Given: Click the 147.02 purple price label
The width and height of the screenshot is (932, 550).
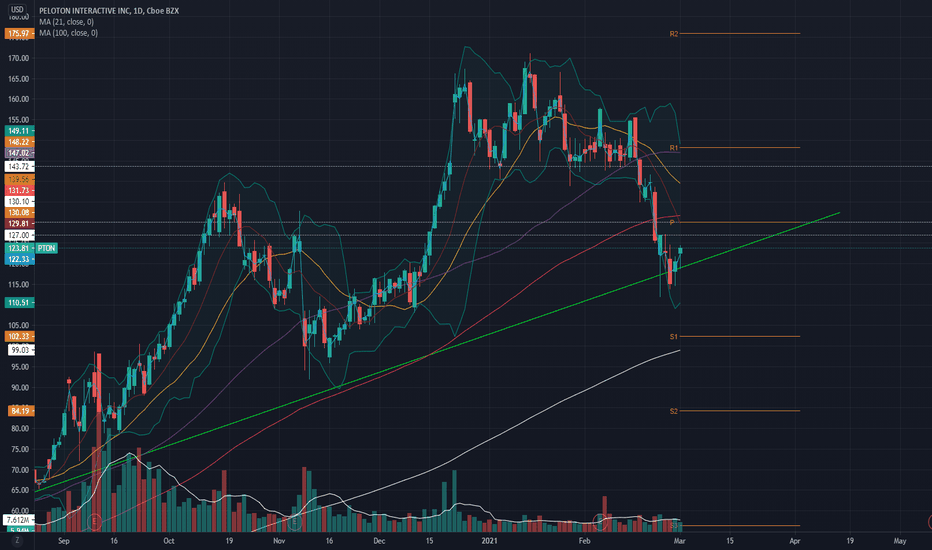Looking at the screenshot, I should pyautogui.click(x=19, y=153).
